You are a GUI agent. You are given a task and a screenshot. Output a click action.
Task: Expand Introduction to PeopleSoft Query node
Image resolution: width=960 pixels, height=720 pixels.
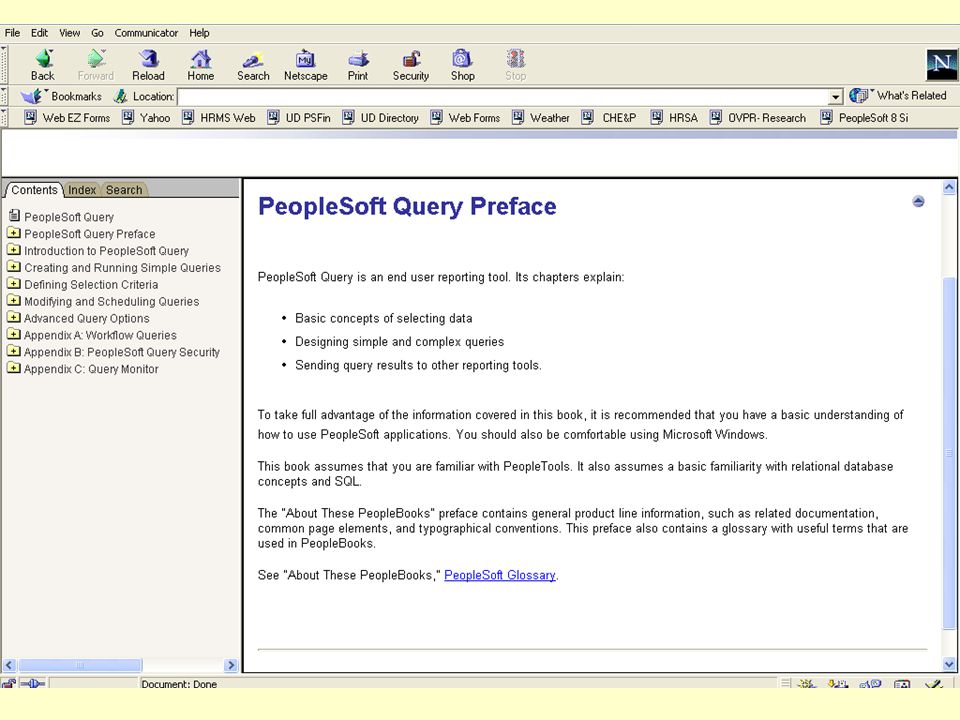(x=13, y=250)
